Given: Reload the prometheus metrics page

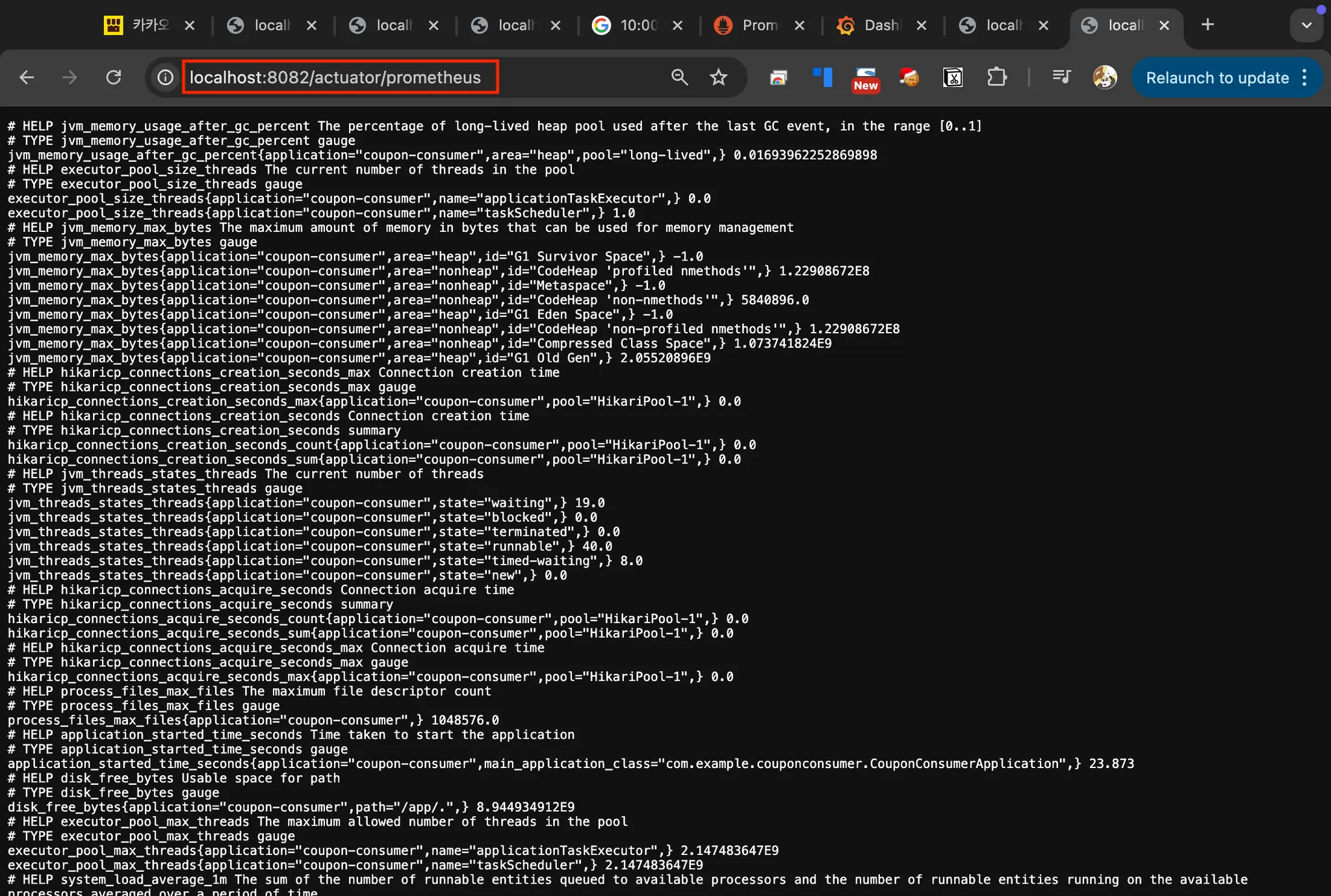Looking at the screenshot, I should (x=114, y=77).
